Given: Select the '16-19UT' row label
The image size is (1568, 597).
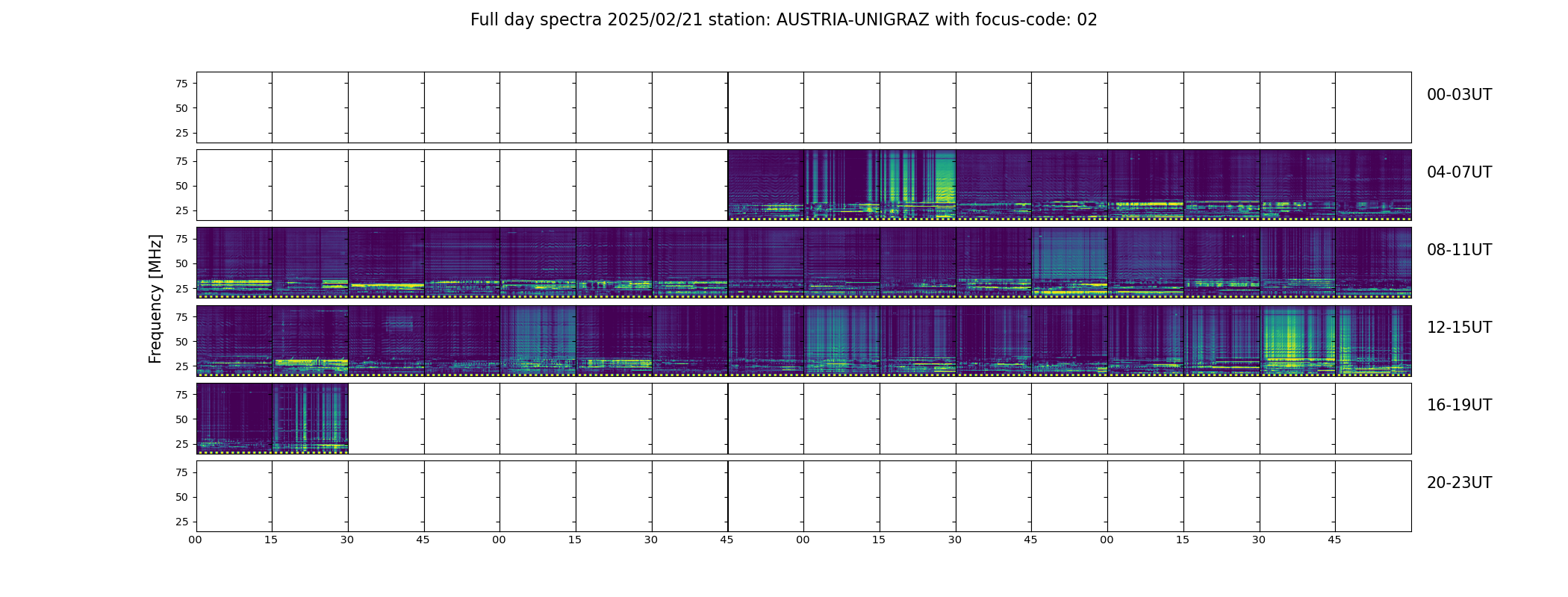Looking at the screenshot, I should click(x=1459, y=405).
